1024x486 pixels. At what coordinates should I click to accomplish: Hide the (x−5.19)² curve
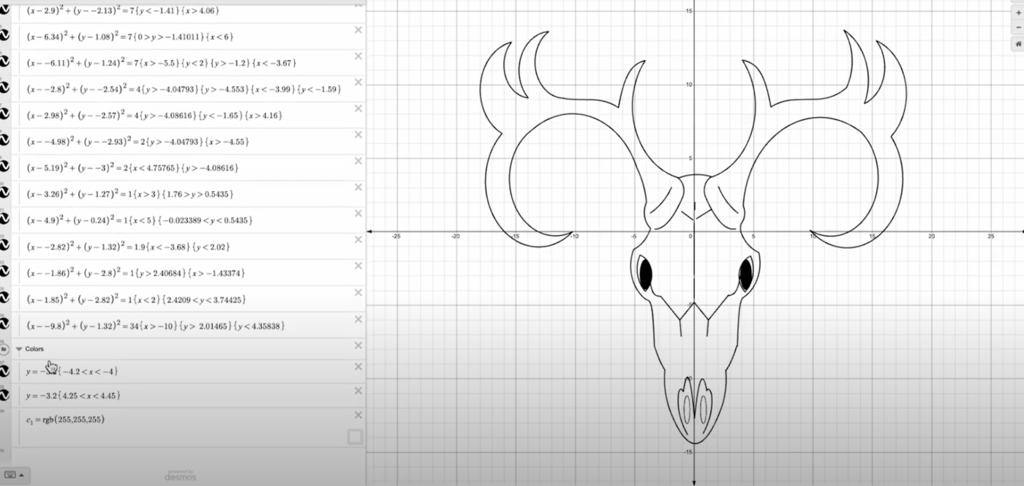point(4,166)
